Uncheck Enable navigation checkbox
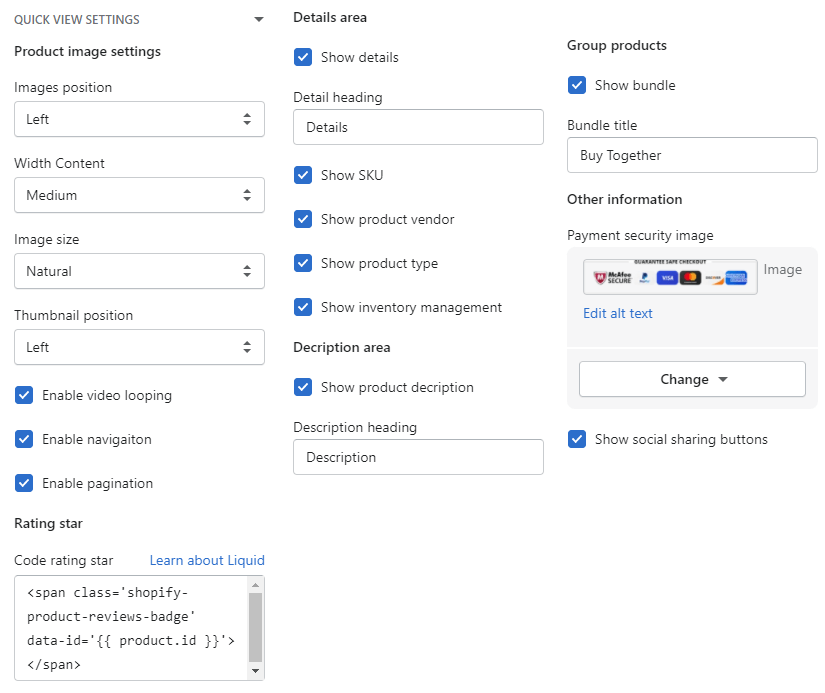The width and height of the screenshot is (825, 693). 25,439
